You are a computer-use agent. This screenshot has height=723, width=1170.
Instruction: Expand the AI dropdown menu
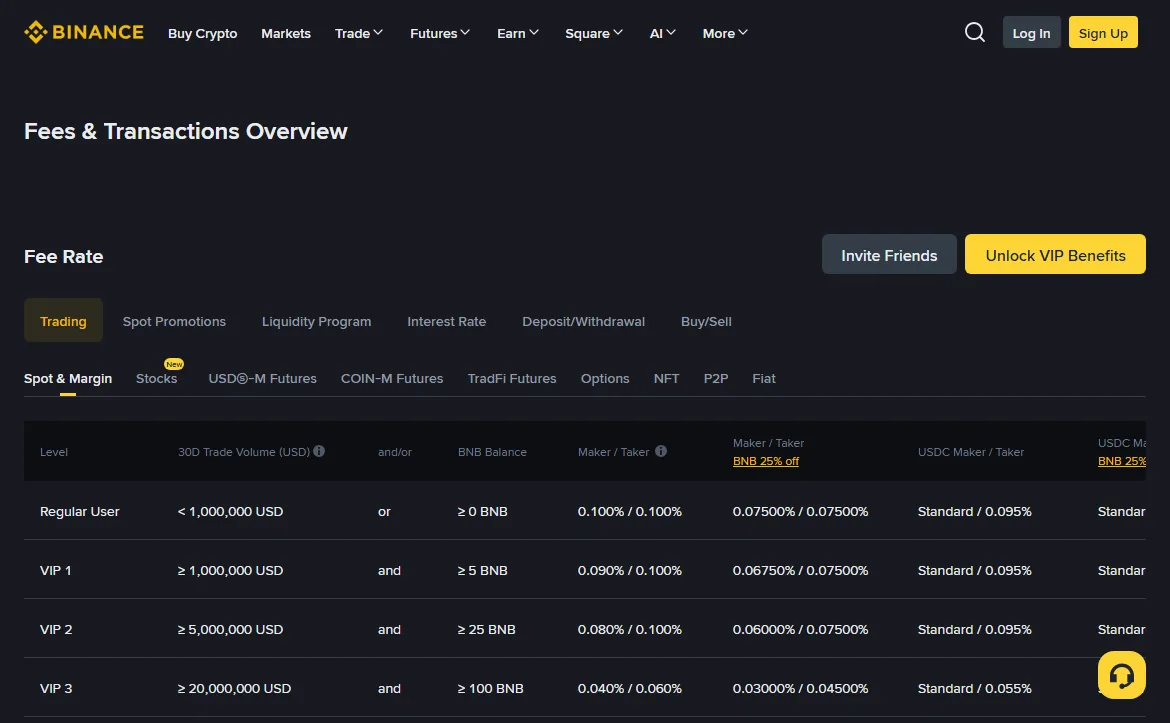663,33
